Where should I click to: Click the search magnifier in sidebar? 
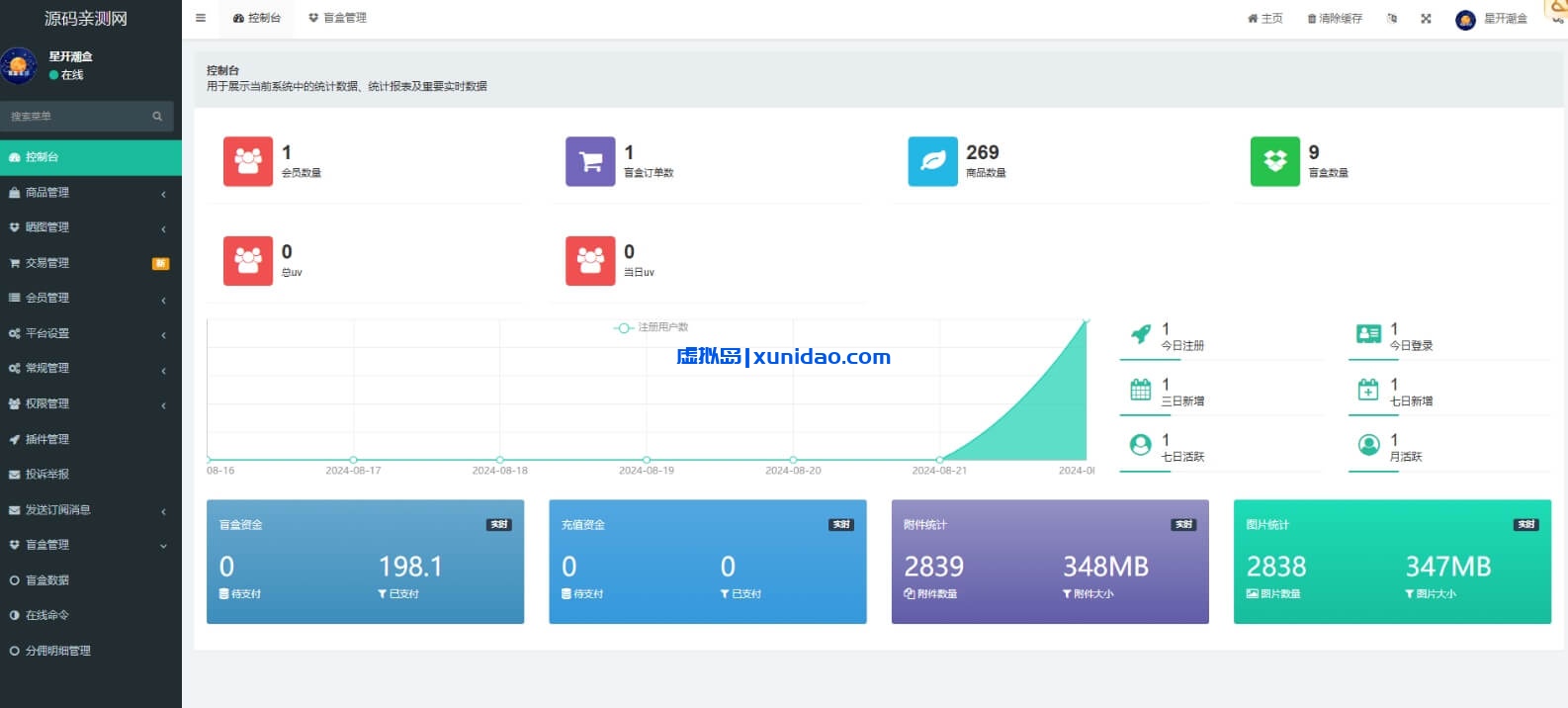coord(157,117)
